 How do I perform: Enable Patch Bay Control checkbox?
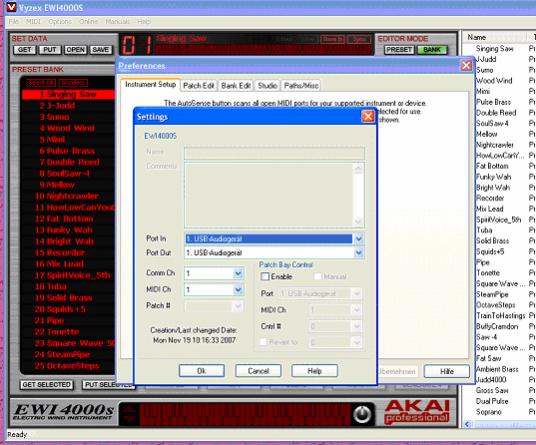point(265,277)
